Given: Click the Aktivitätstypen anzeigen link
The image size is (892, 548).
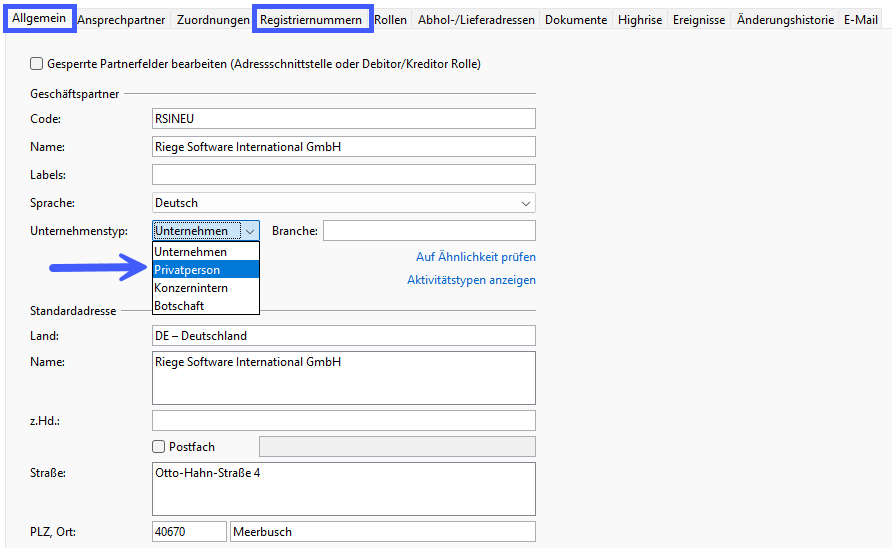Looking at the screenshot, I should point(471,280).
